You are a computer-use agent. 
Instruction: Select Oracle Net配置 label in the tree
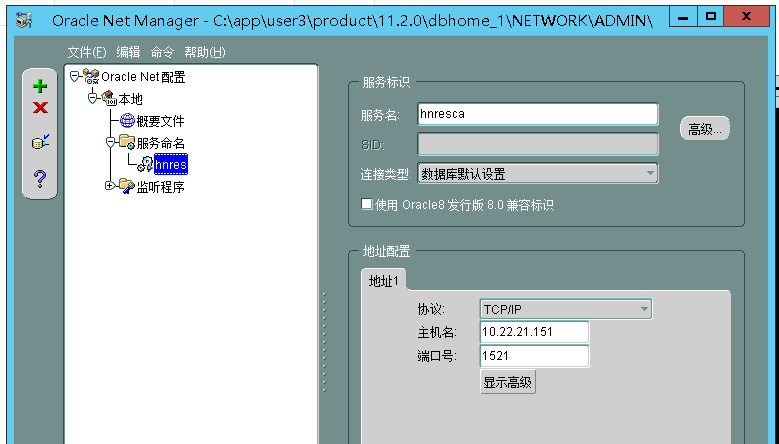pyautogui.click(x=143, y=77)
